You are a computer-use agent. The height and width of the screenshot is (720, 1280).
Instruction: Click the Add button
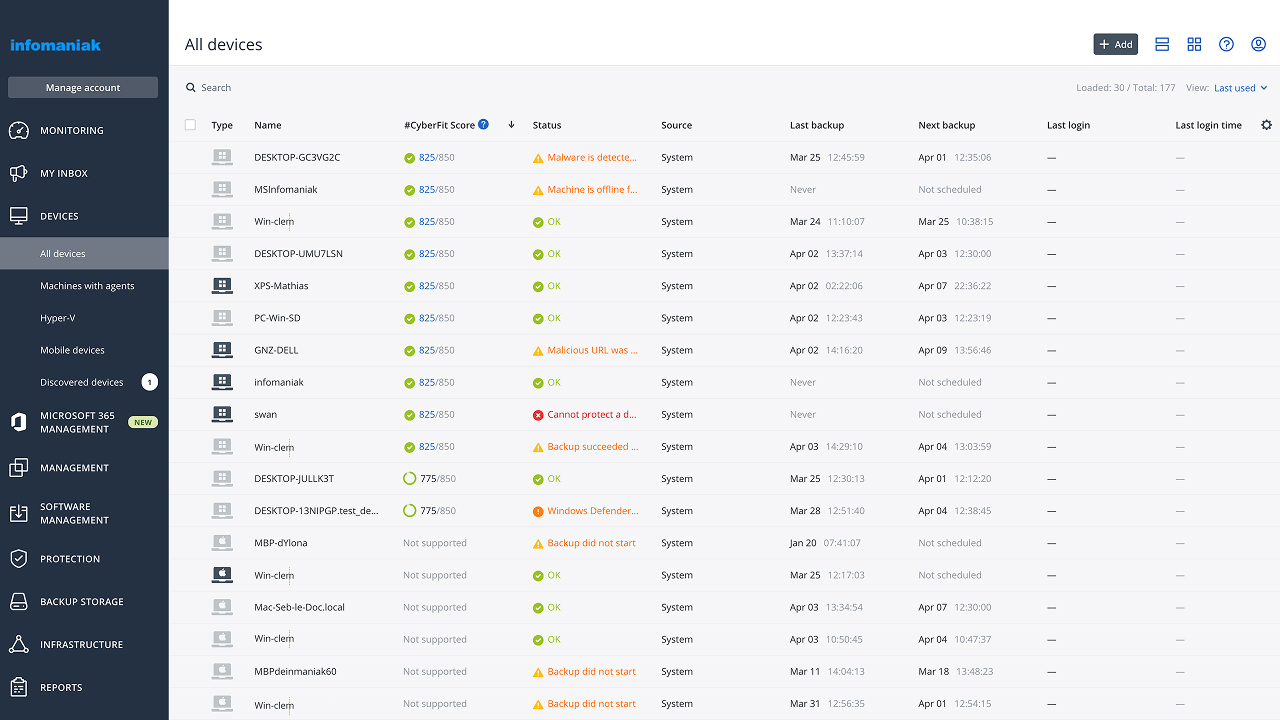[x=1115, y=44]
